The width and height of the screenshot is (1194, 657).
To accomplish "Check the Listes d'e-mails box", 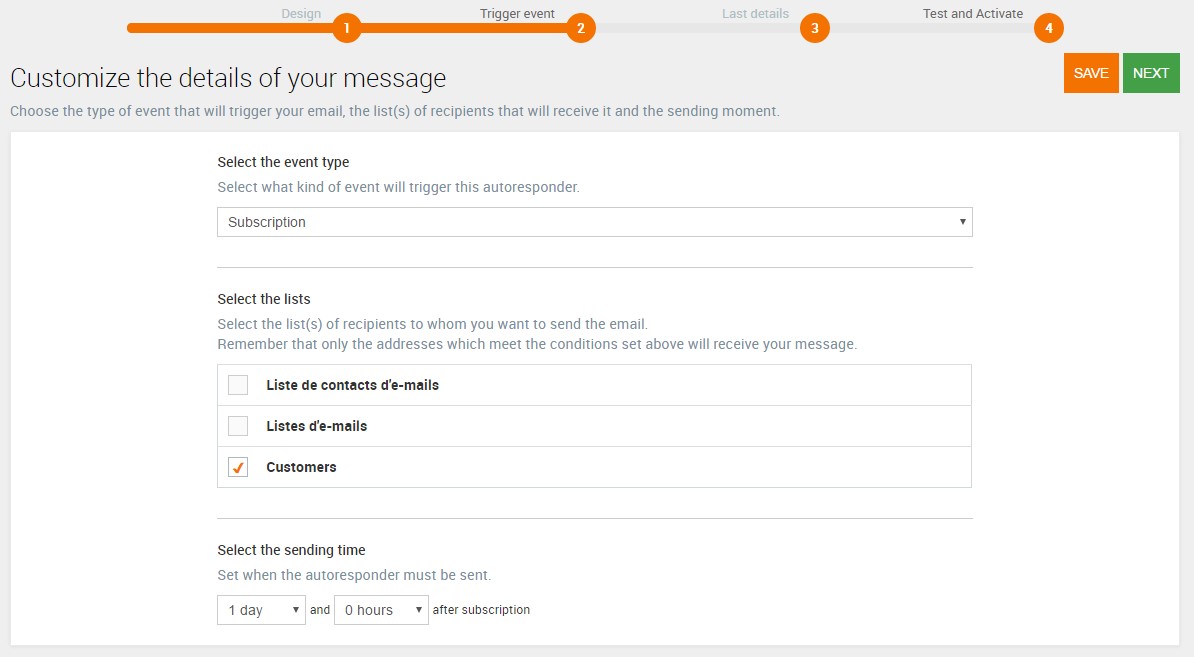I will 238,426.
